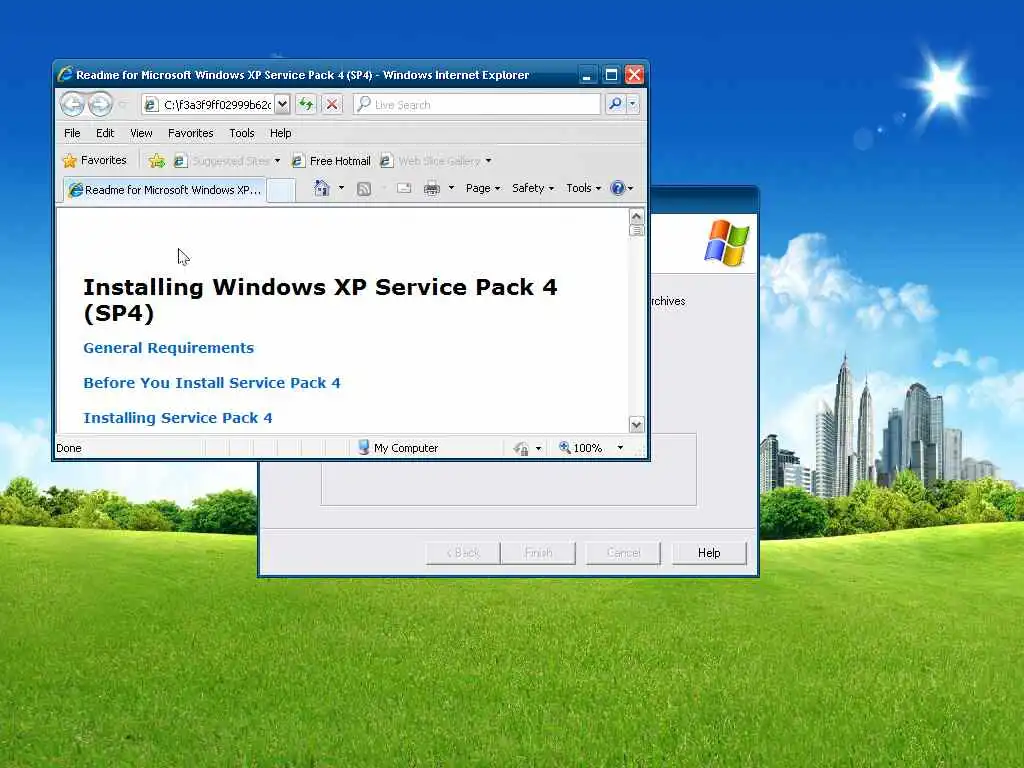Expand the Home button dropdown arrow
This screenshot has width=1024, height=768.
tap(341, 189)
